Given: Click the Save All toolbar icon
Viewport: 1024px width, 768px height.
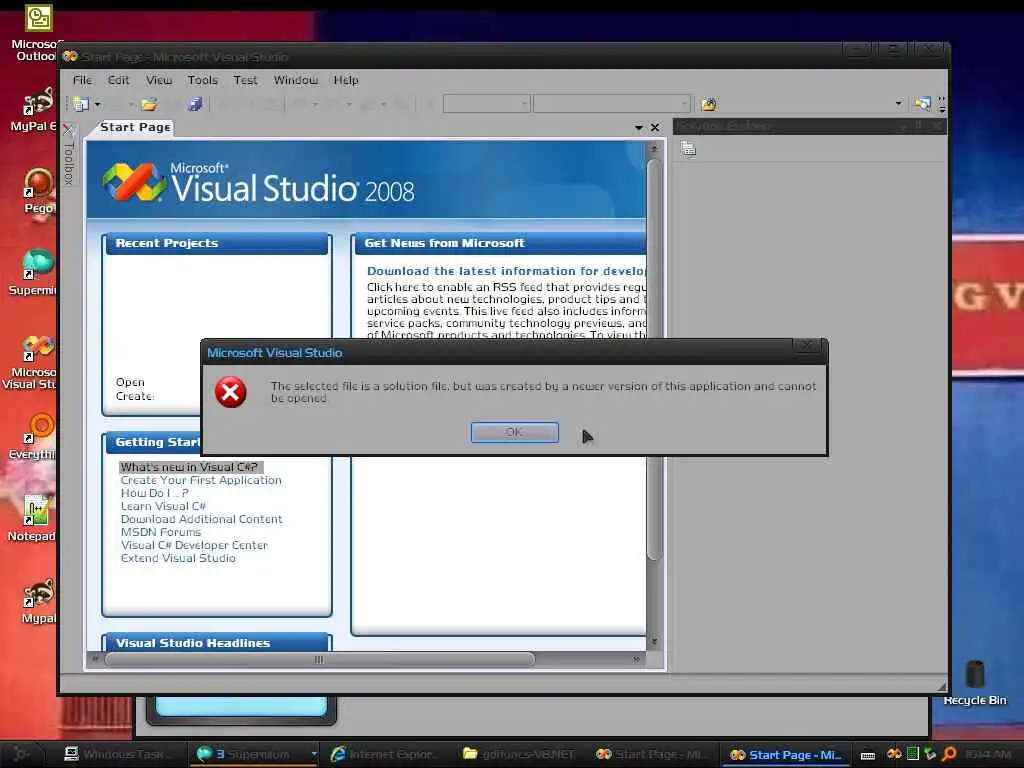Looking at the screenshot, I should pyautogui.click(x=195, y=104).
